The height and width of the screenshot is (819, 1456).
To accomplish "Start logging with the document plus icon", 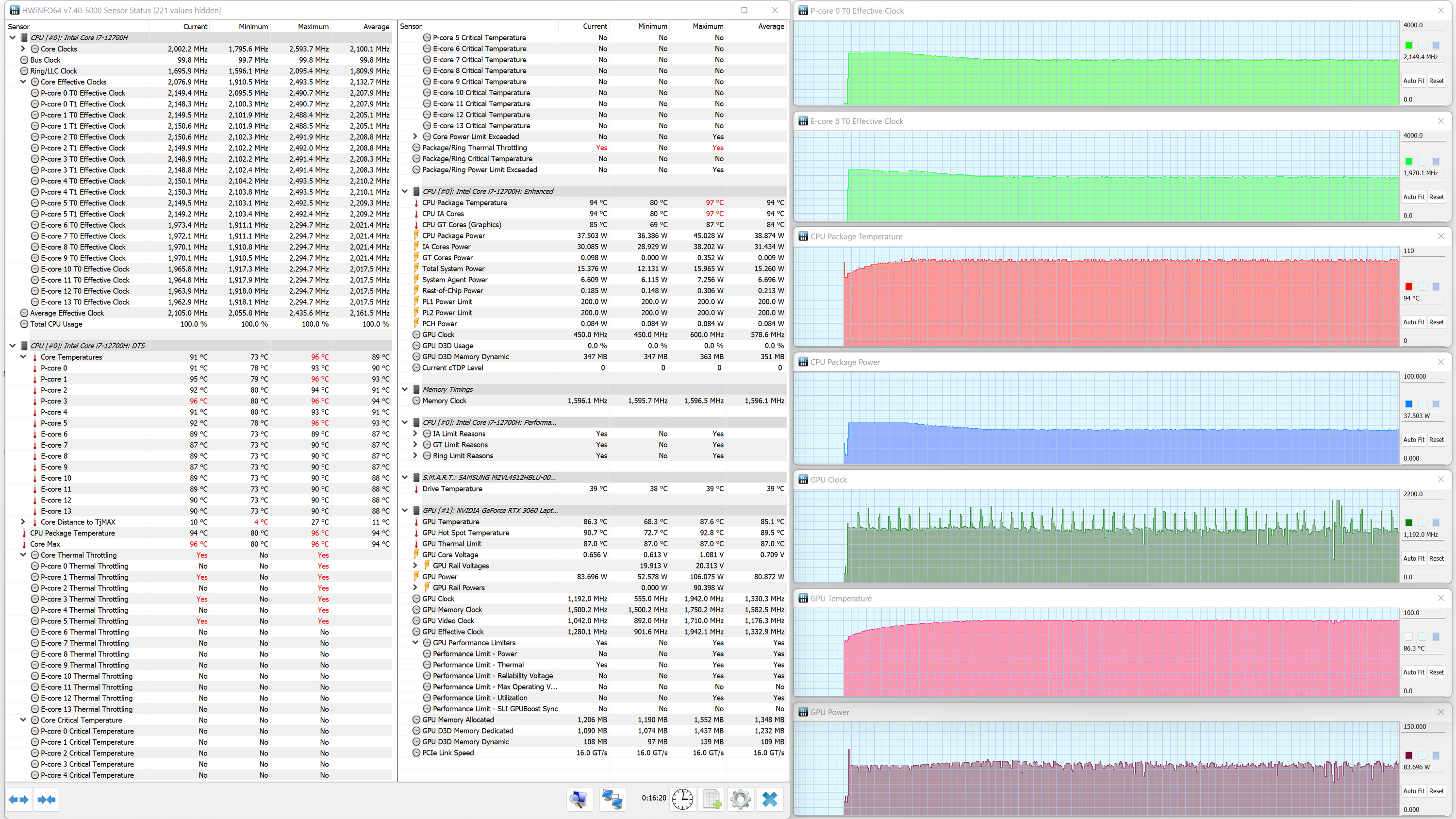I will tap(711, 799).
